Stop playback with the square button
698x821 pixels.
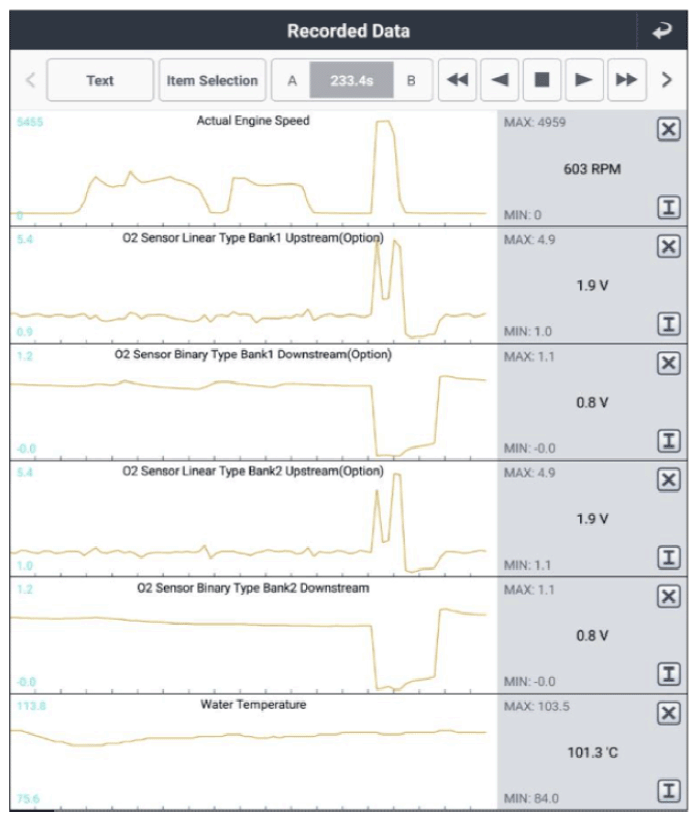click(542, 80)
